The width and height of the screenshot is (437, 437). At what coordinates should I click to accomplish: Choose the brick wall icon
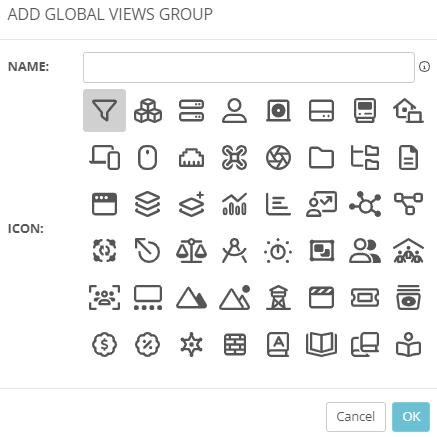pyautogui.click(x=235, y=344)
